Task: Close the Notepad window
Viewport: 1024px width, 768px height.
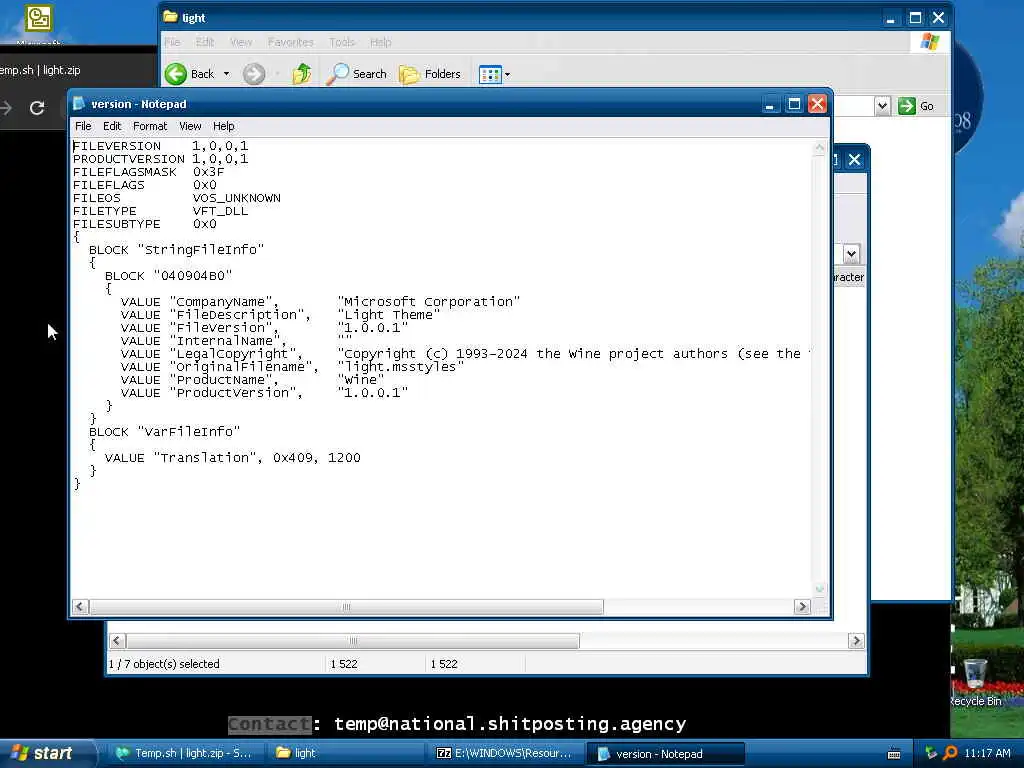Action: pyautogui.click(x=818, y=104)
